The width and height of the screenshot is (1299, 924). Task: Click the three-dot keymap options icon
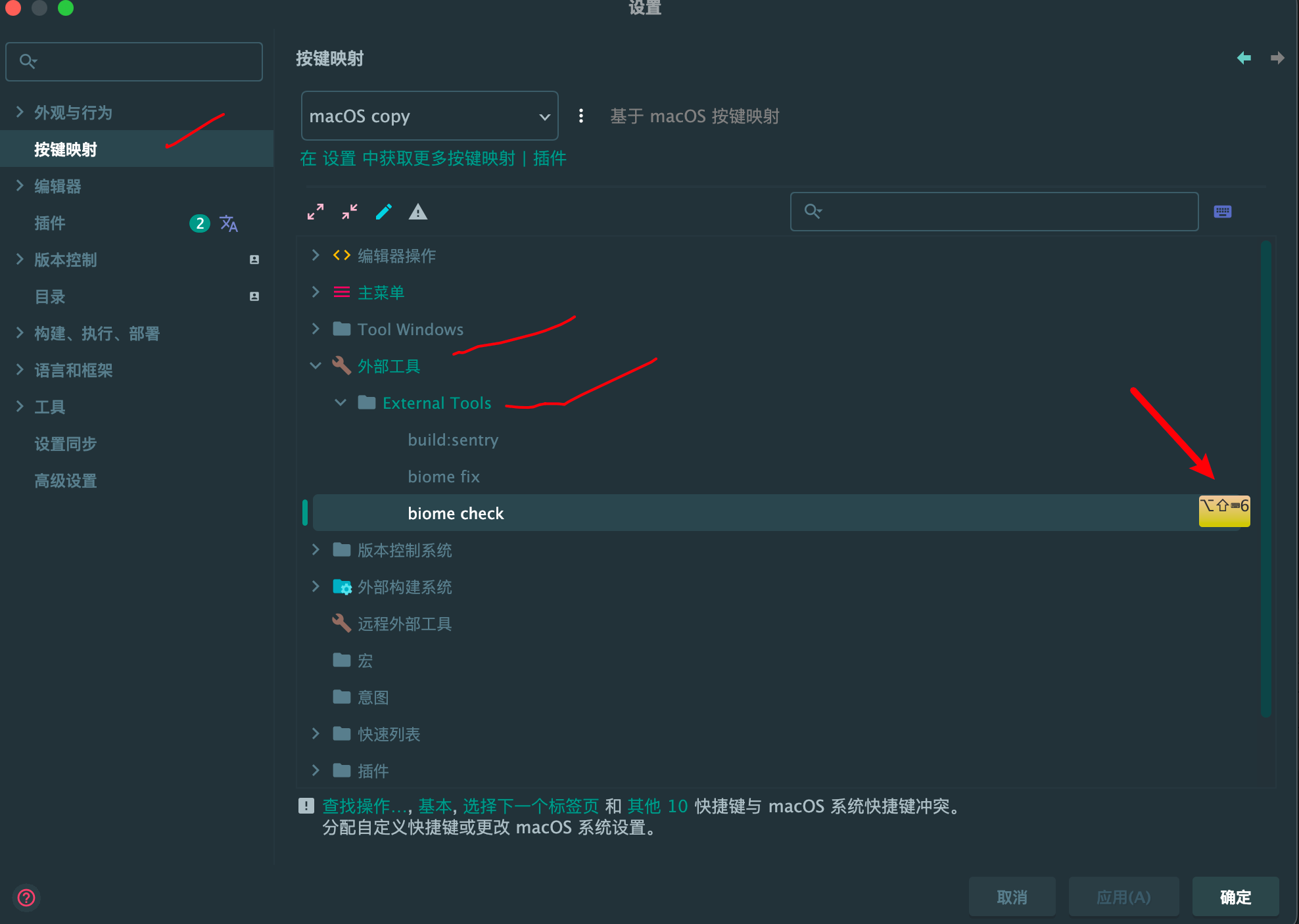pyautogui.click(x=580, y=116)
